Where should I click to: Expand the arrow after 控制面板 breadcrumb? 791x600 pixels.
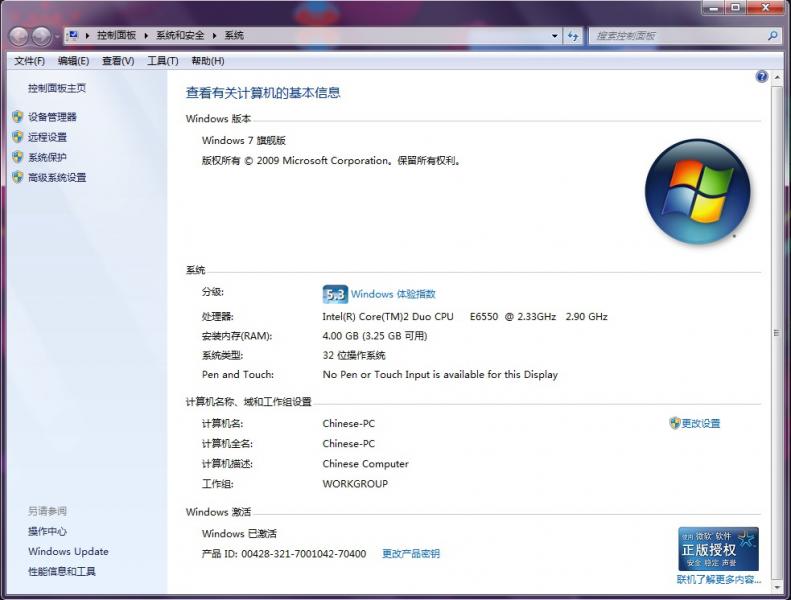[146, 36]
